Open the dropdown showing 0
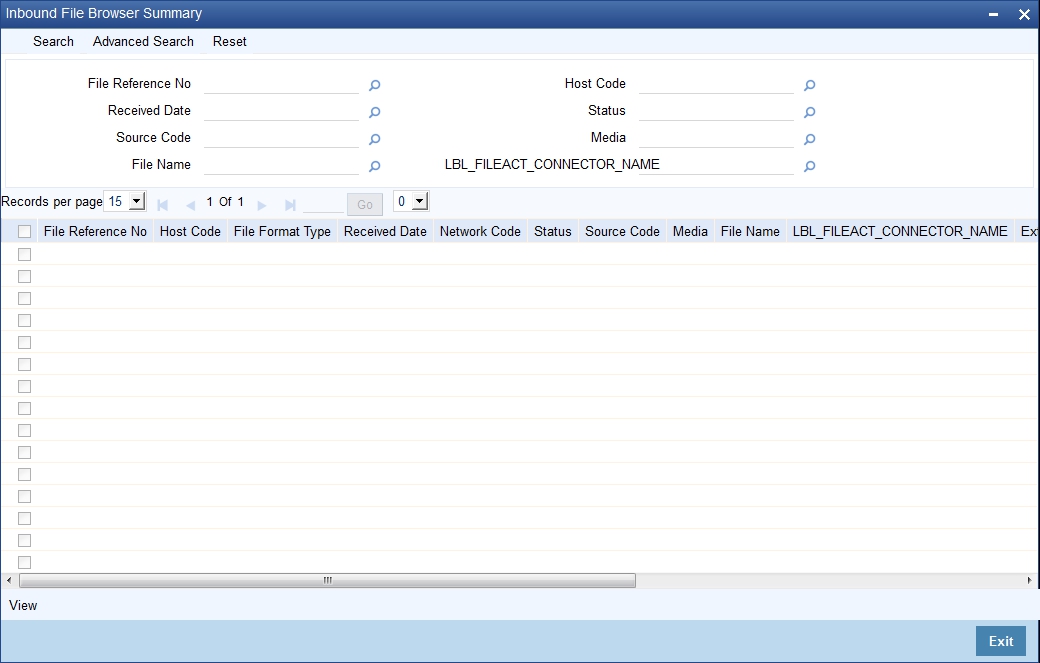This screenshot has width=1040, height=663. [x=411, y=202]
